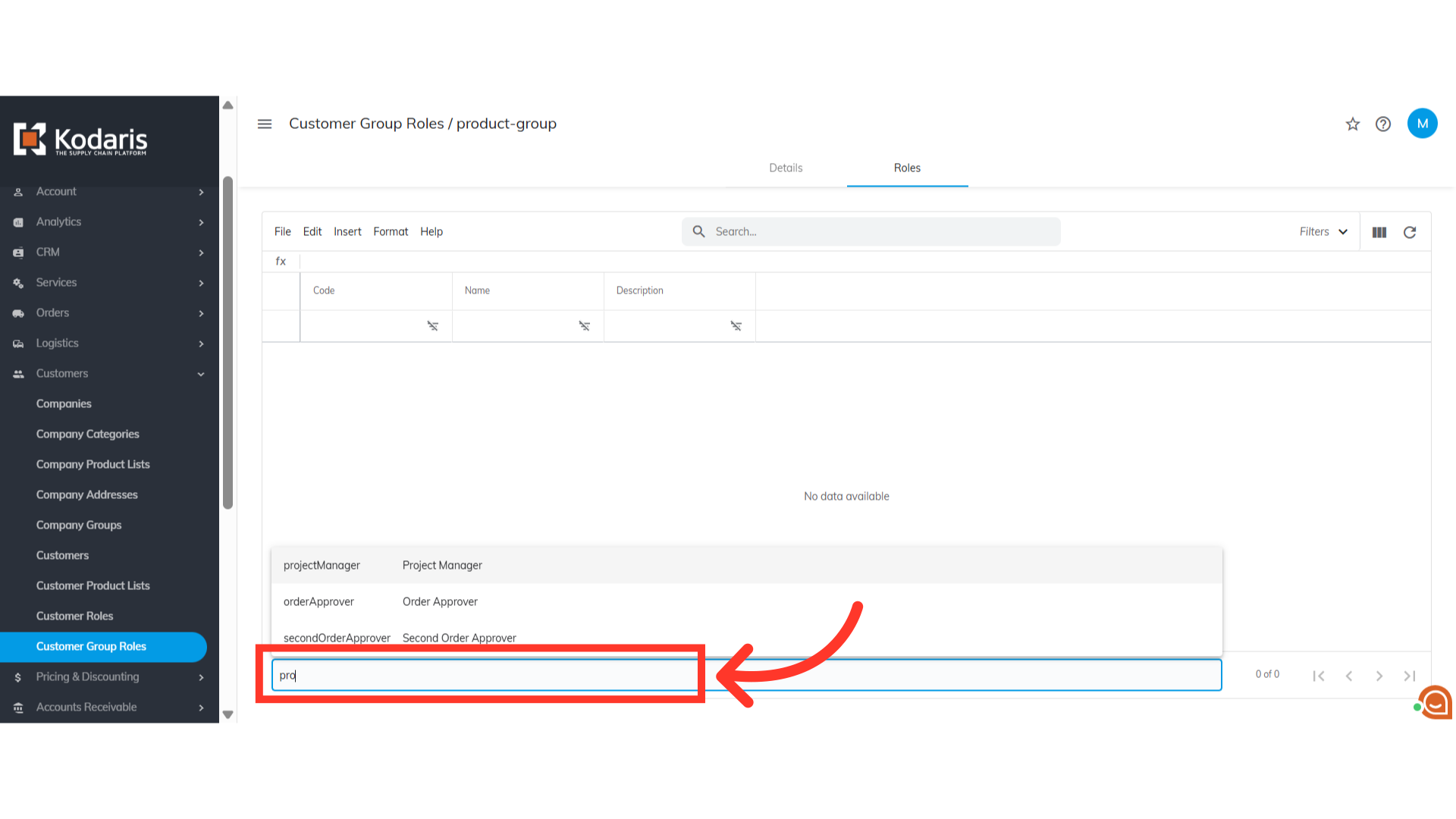Screen dimensions: 1456x819
Task: Open the Format menu
Action: pos(391,231)
